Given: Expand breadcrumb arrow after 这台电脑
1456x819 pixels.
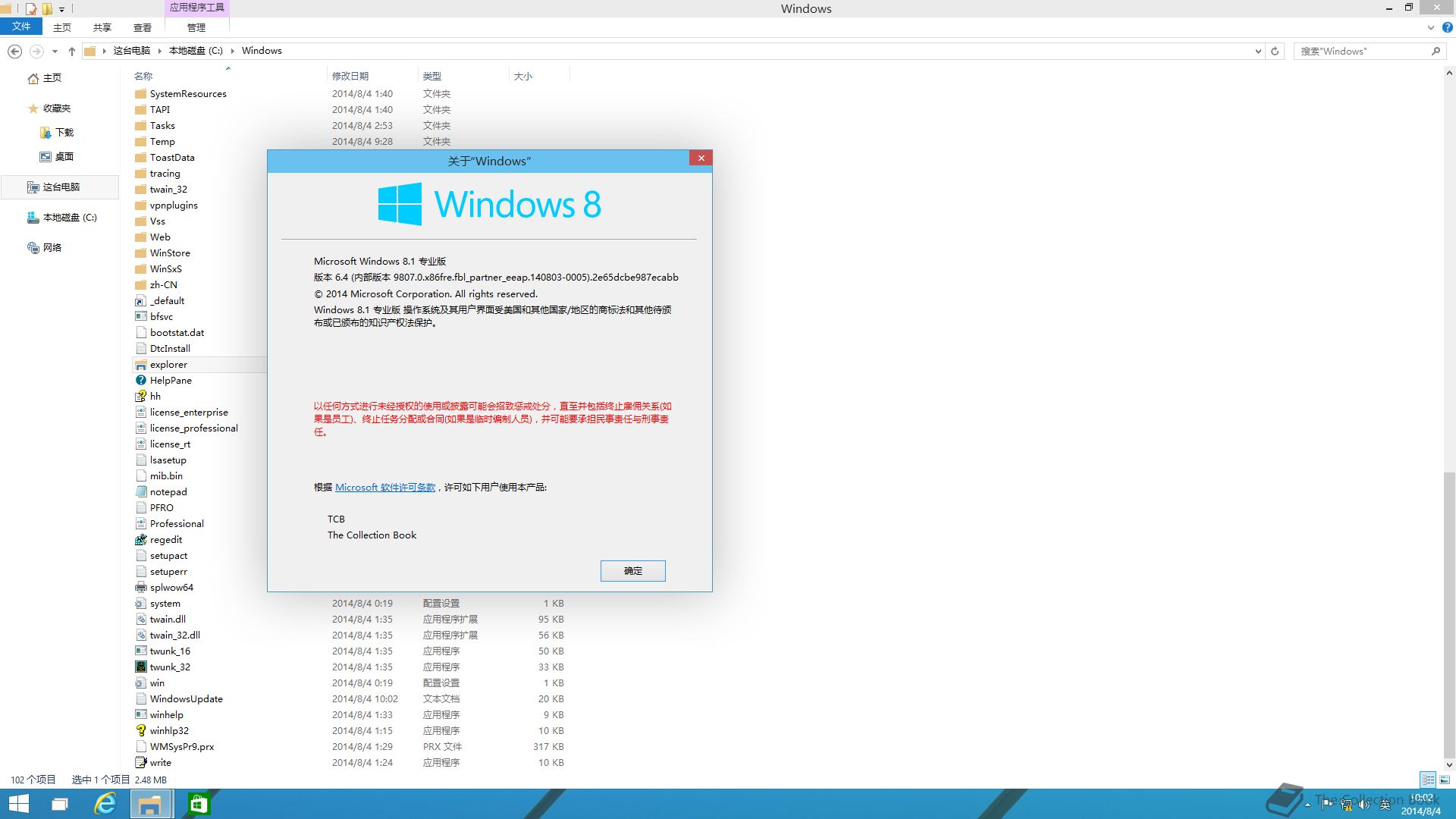Looking at the screenshot, I should [x=159, y=51].
